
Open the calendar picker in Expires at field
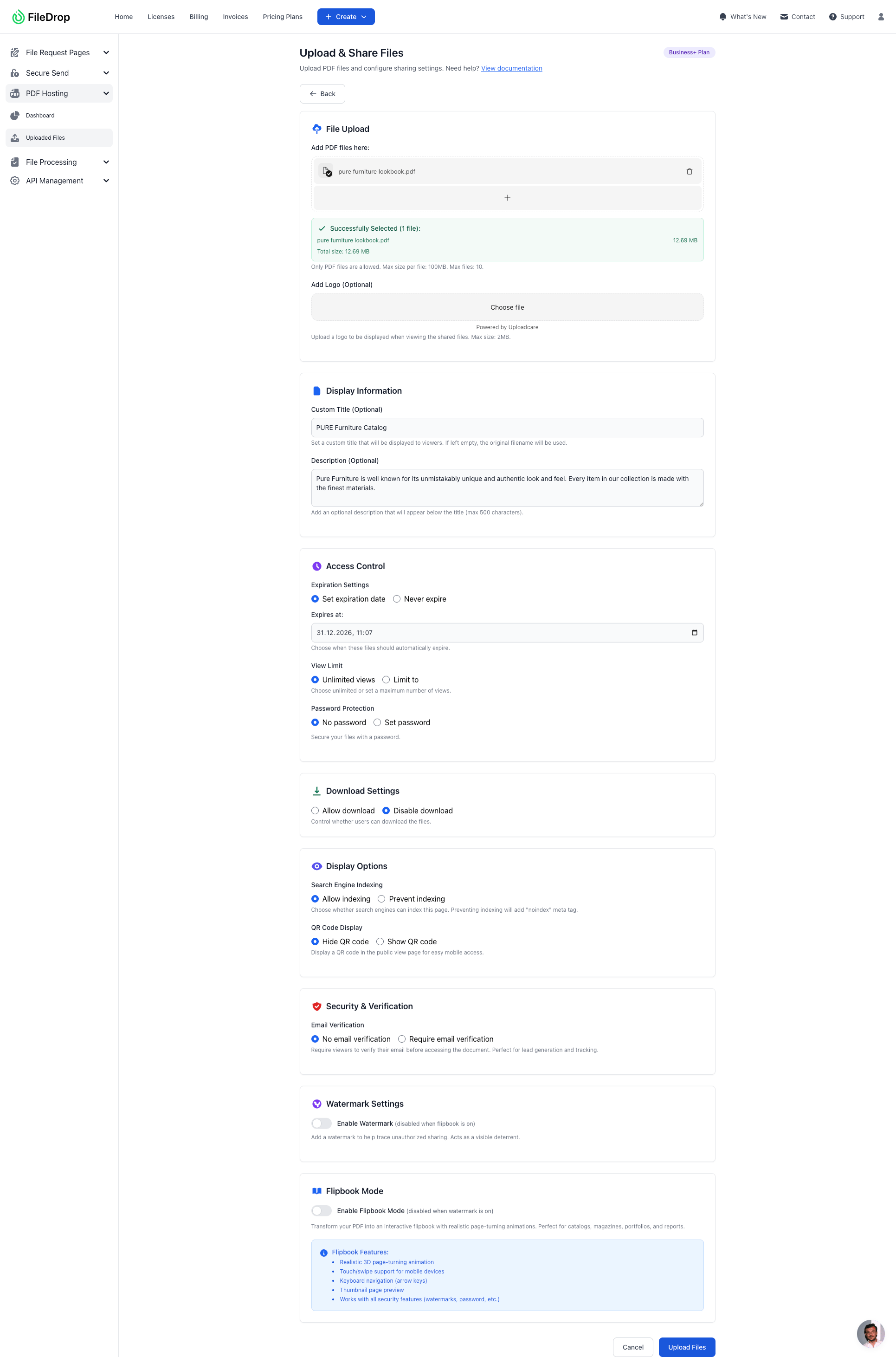[x=694, y=633]
